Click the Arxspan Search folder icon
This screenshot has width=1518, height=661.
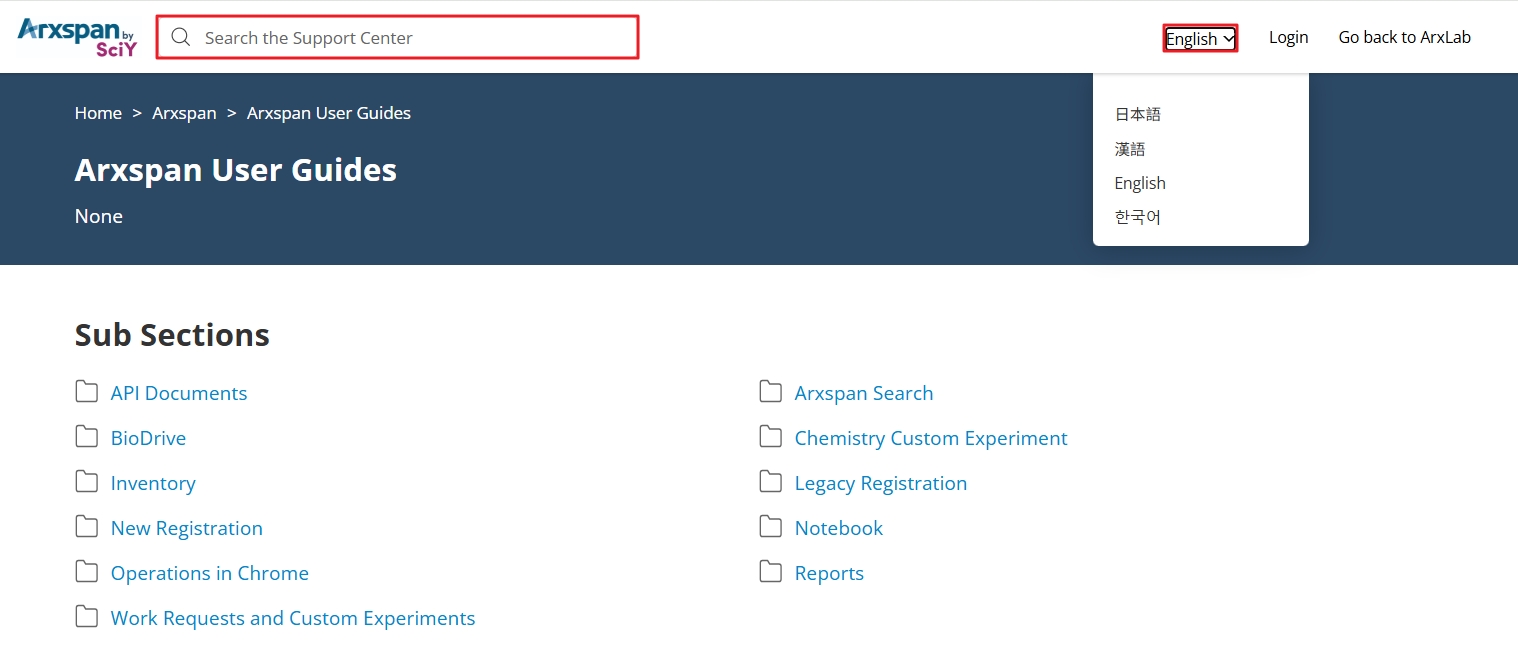click(x=770, y=392)
